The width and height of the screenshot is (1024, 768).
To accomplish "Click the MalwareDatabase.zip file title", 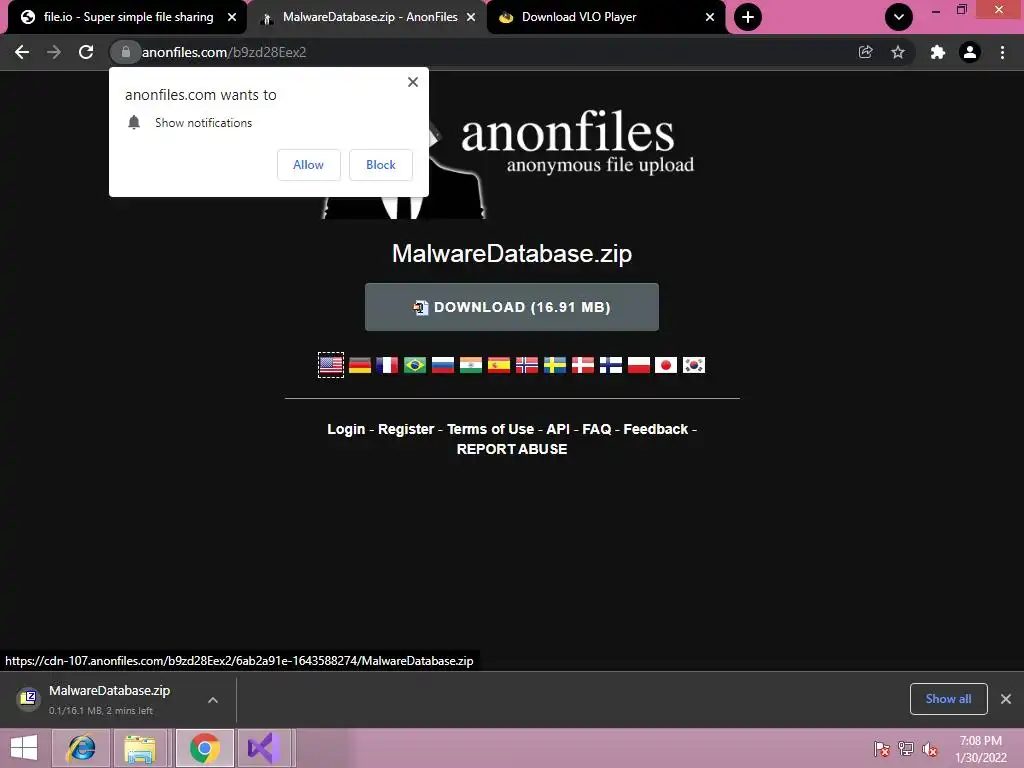I will coord(512,253).
